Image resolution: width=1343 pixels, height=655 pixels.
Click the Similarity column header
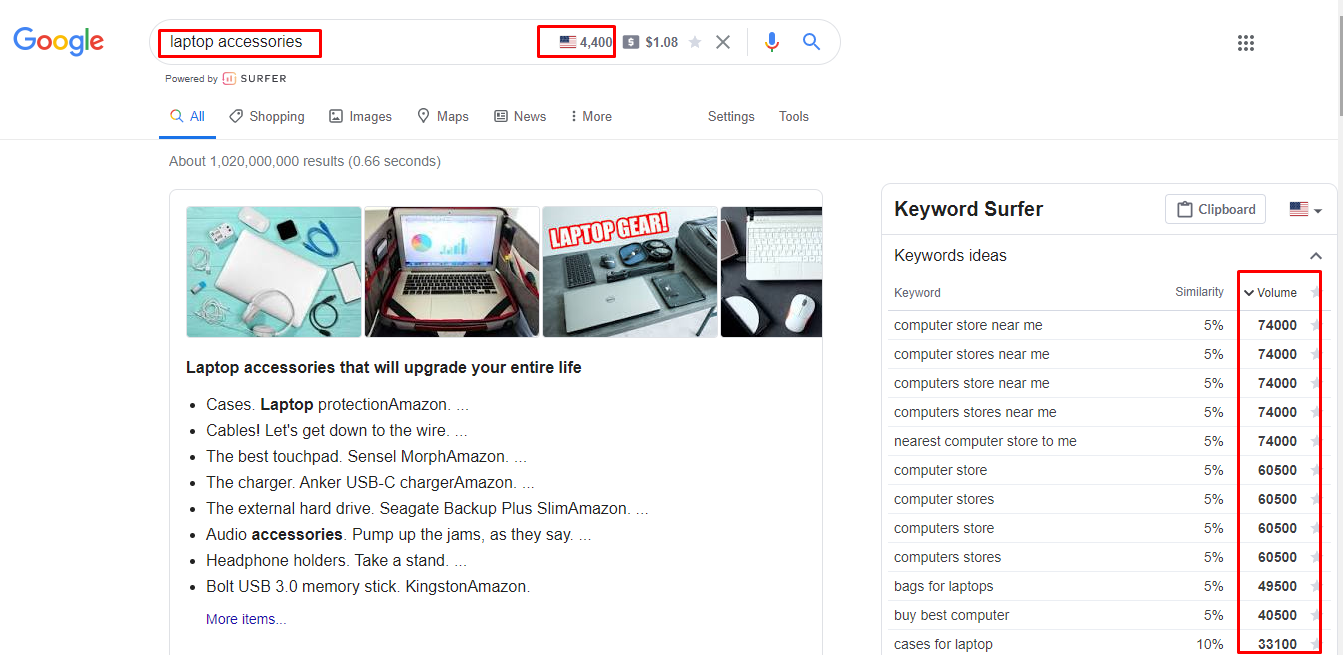click(1199, 292)
